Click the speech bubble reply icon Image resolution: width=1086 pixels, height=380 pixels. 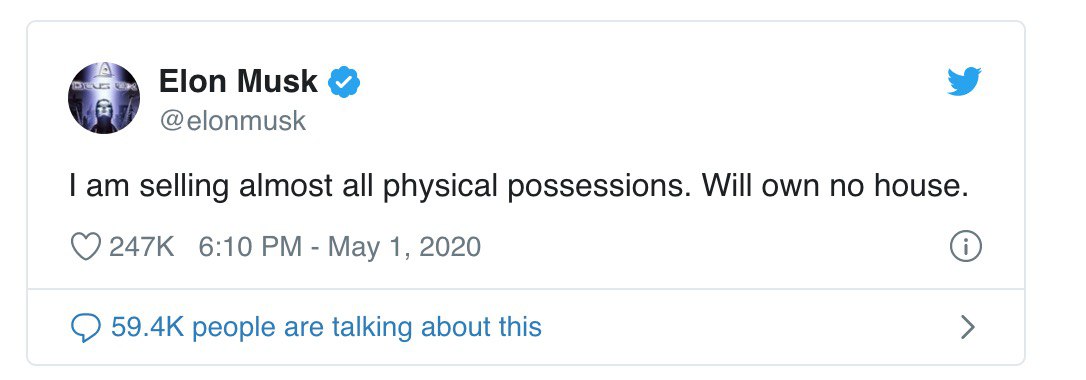tap(86, 327)
